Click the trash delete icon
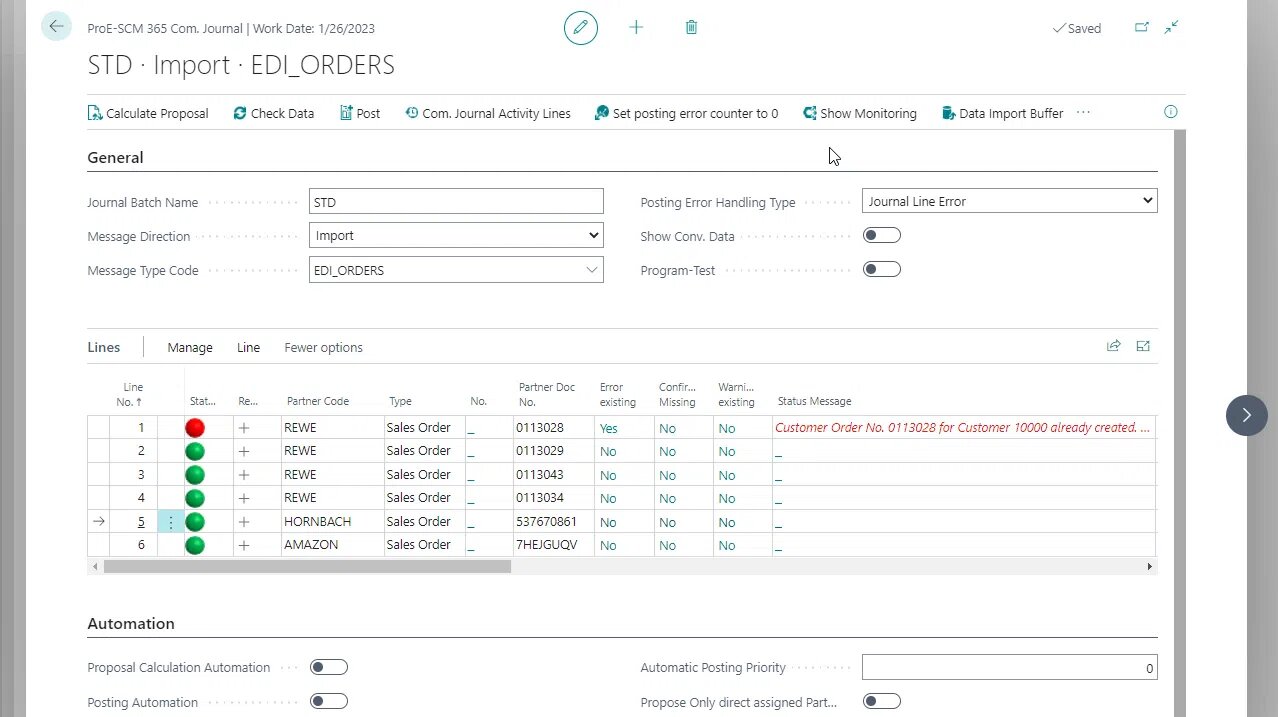The image size is (1278, 717). (x=691, y=28)
